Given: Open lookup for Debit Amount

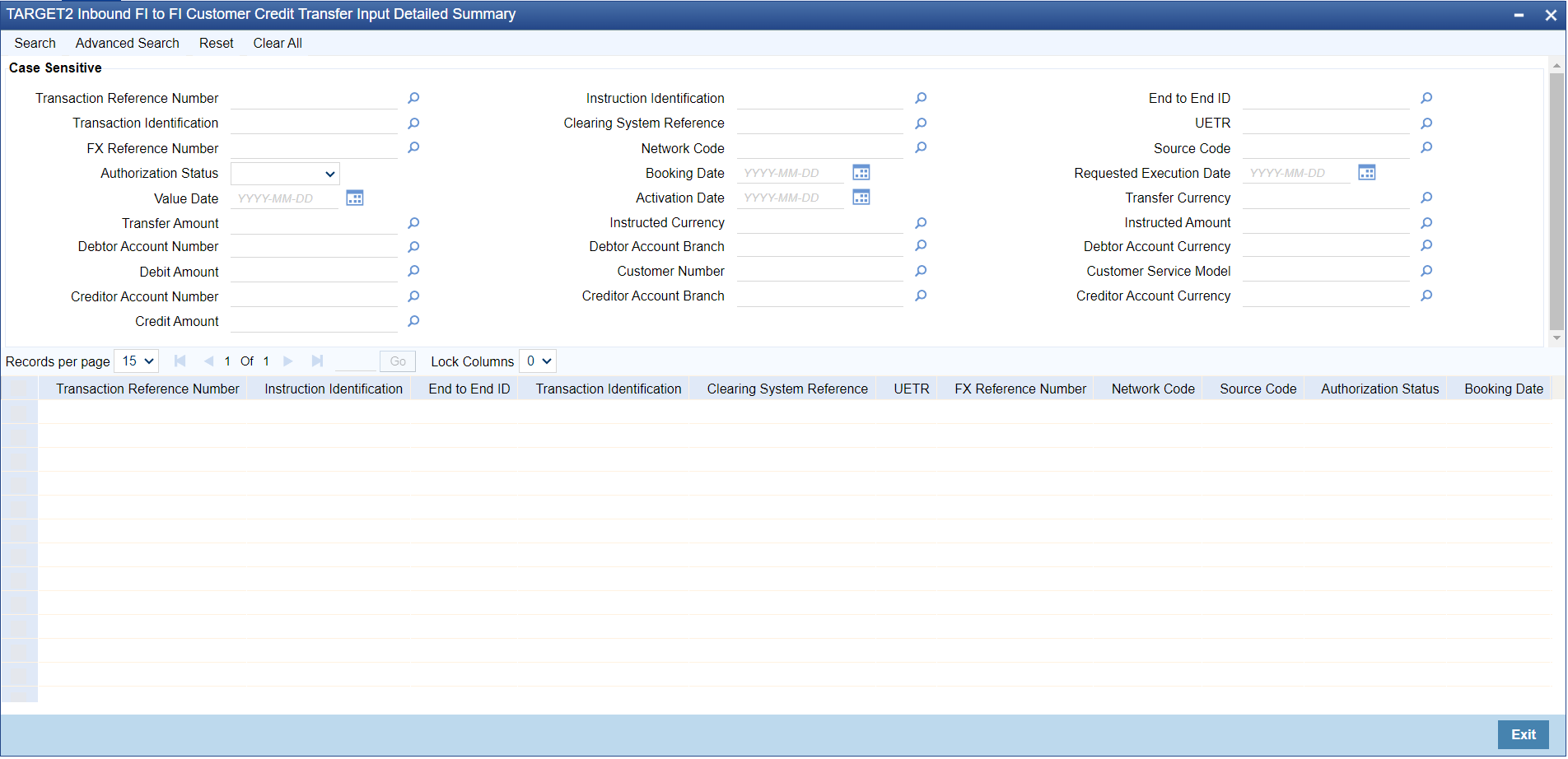Looking at the screenshot, I should [413, 272].
